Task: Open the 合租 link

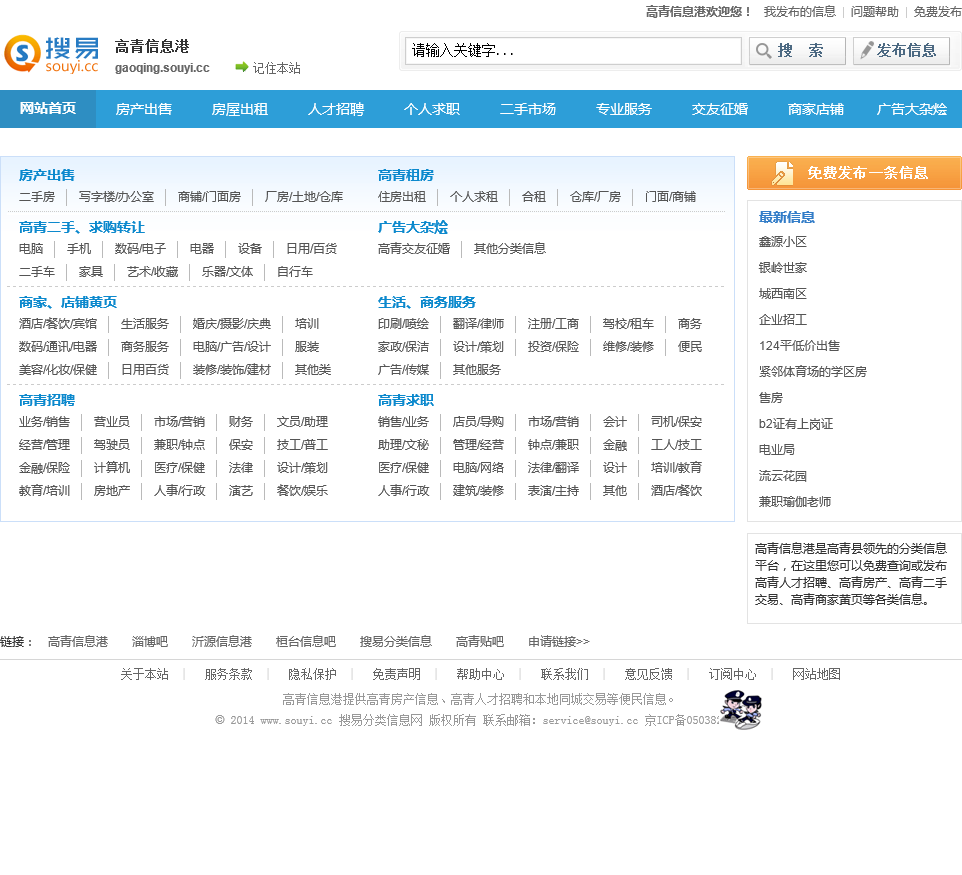Action: [x=534, y=197]
